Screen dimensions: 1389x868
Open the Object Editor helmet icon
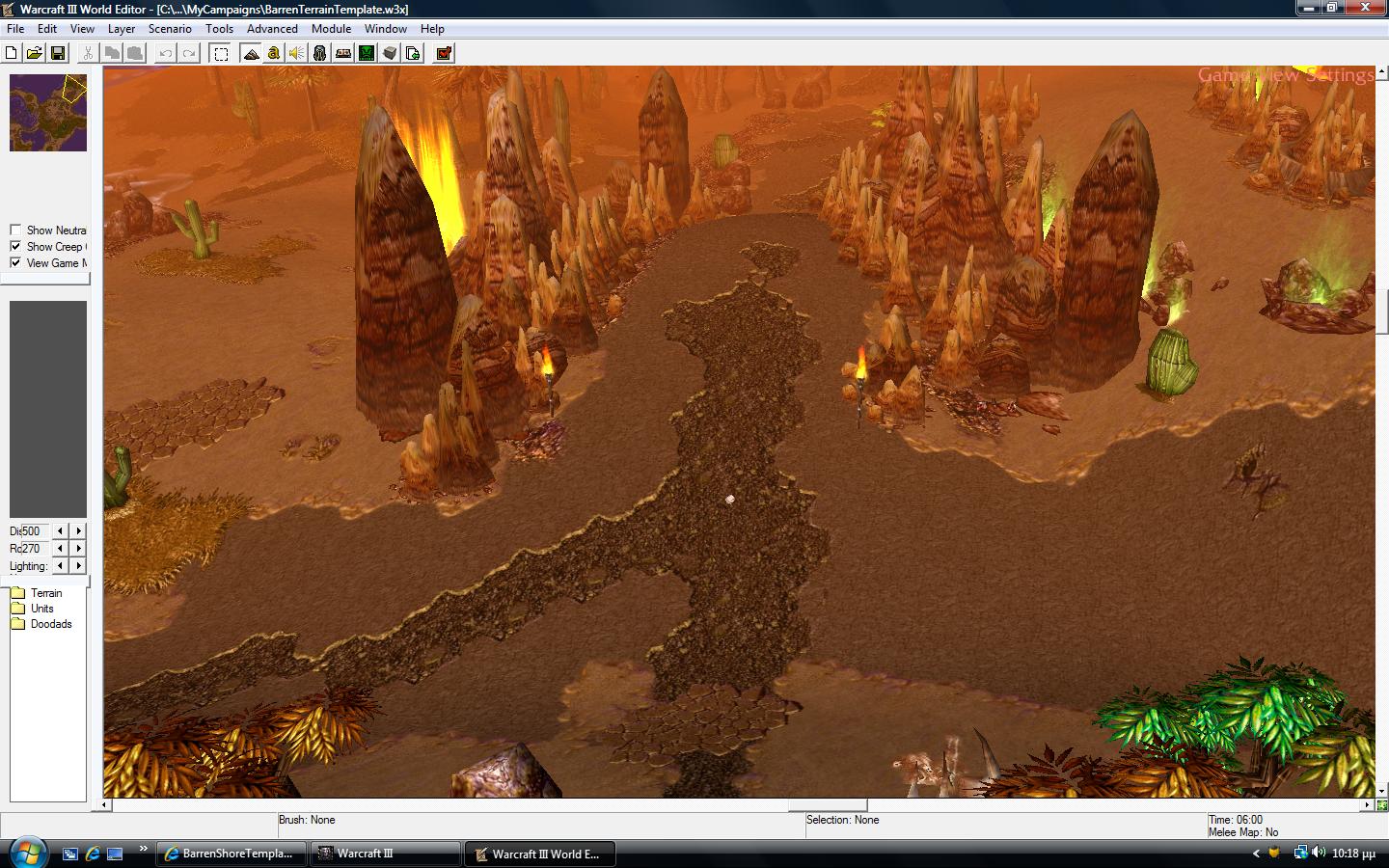tap(320, 53)
